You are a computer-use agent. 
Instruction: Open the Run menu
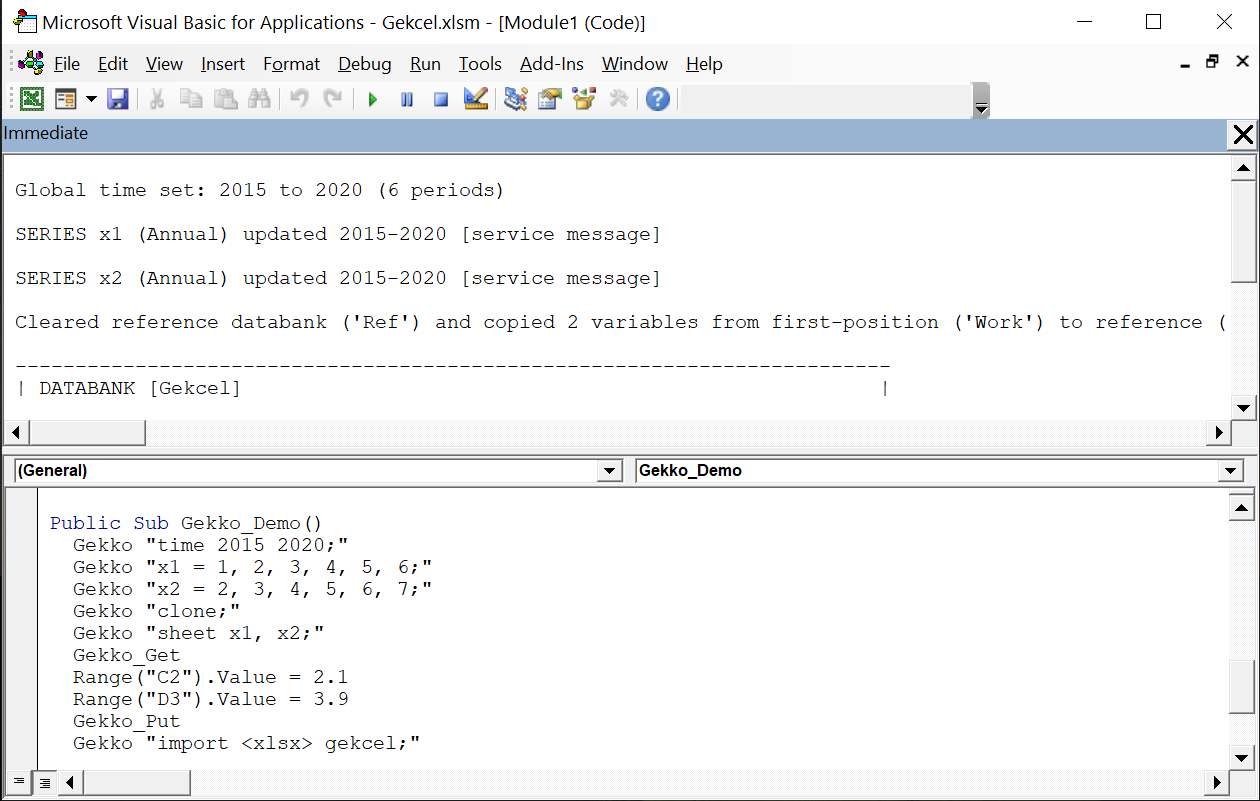coord(425,64)
